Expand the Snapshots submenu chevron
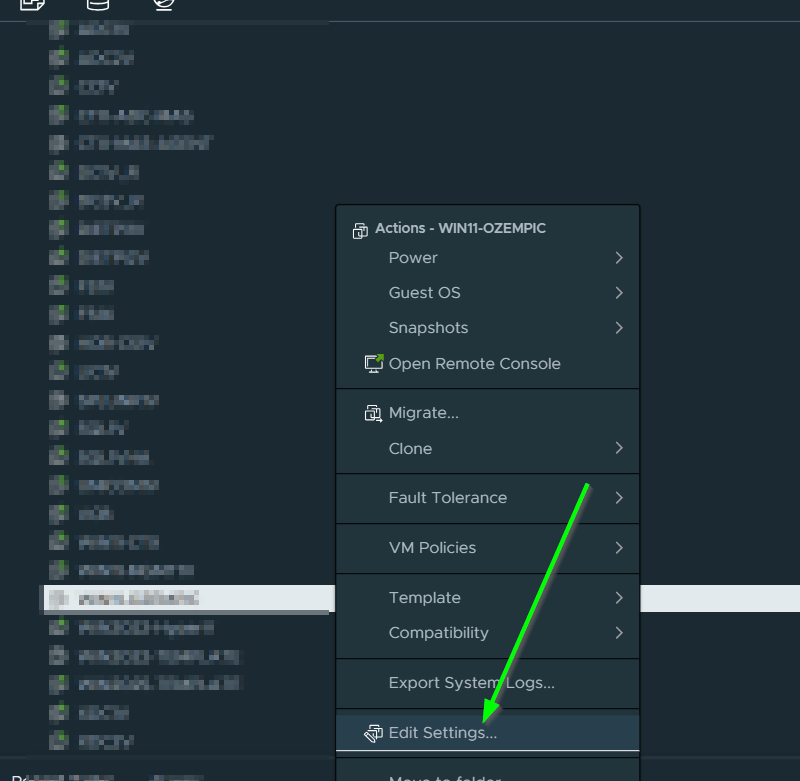 [x=619, y=328]
